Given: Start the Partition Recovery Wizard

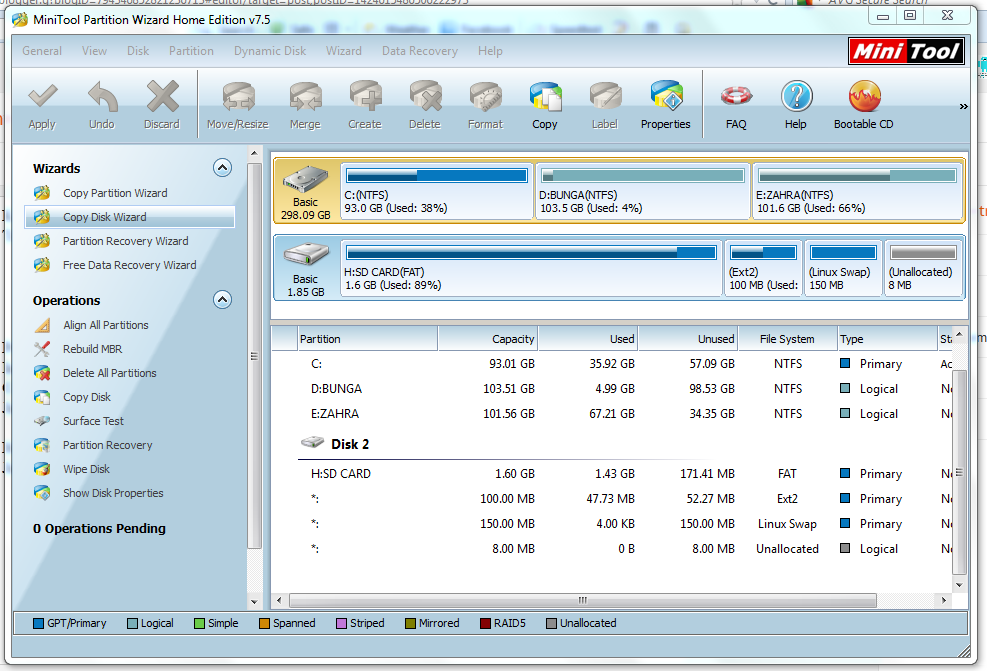Looking at the screenshot, I should click(125, 241).
